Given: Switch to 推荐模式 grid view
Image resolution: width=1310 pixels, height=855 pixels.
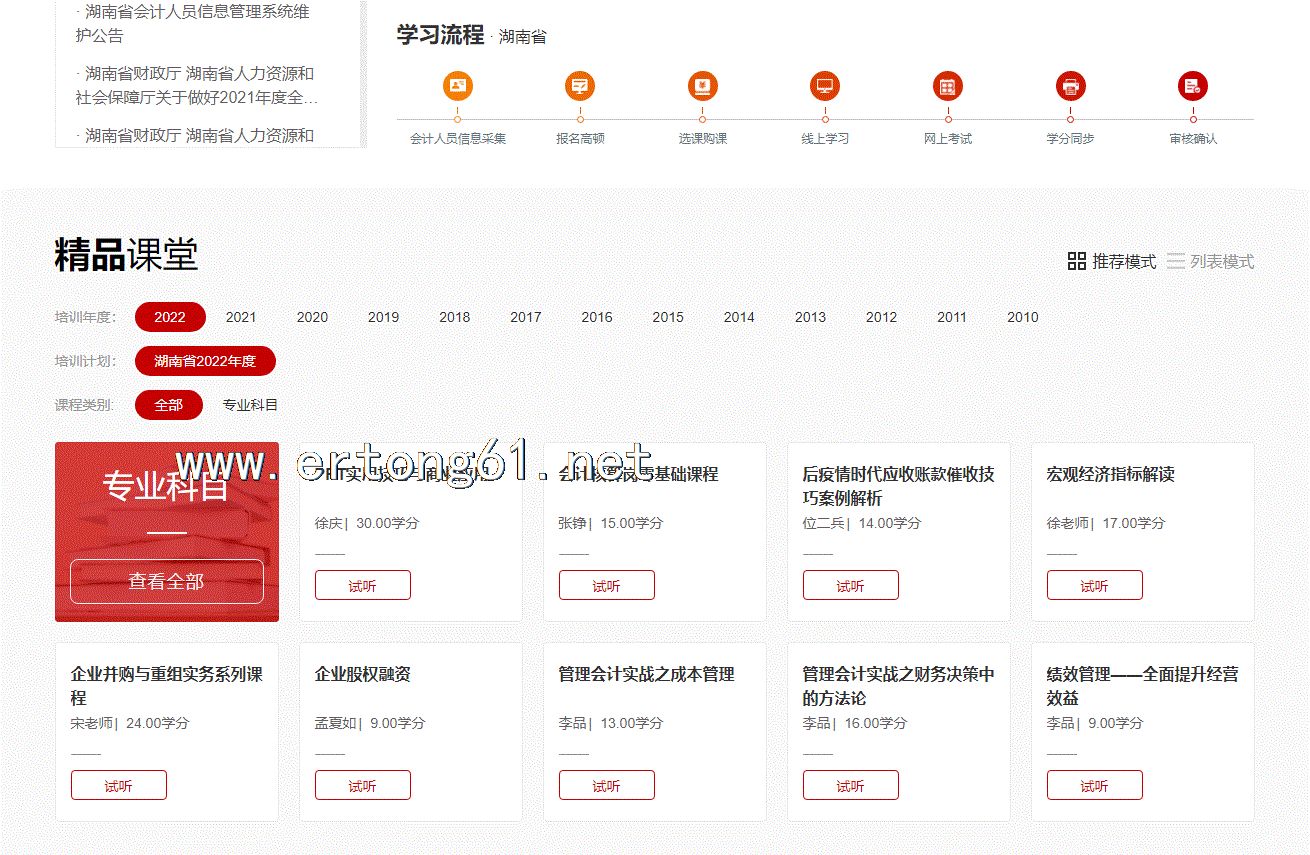Looking at the screenshot, I should pyautogui.click(x=1112, y=261).
